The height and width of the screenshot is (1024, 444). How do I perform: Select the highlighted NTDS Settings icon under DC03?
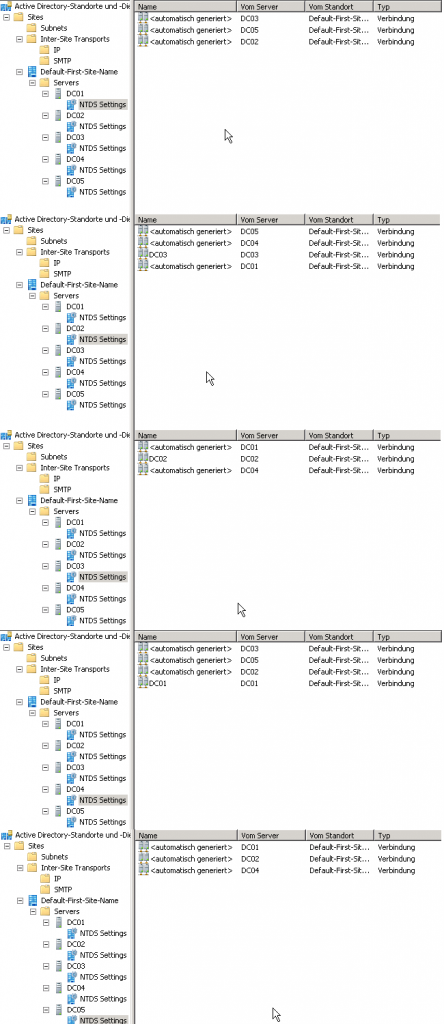click(72, 577)
